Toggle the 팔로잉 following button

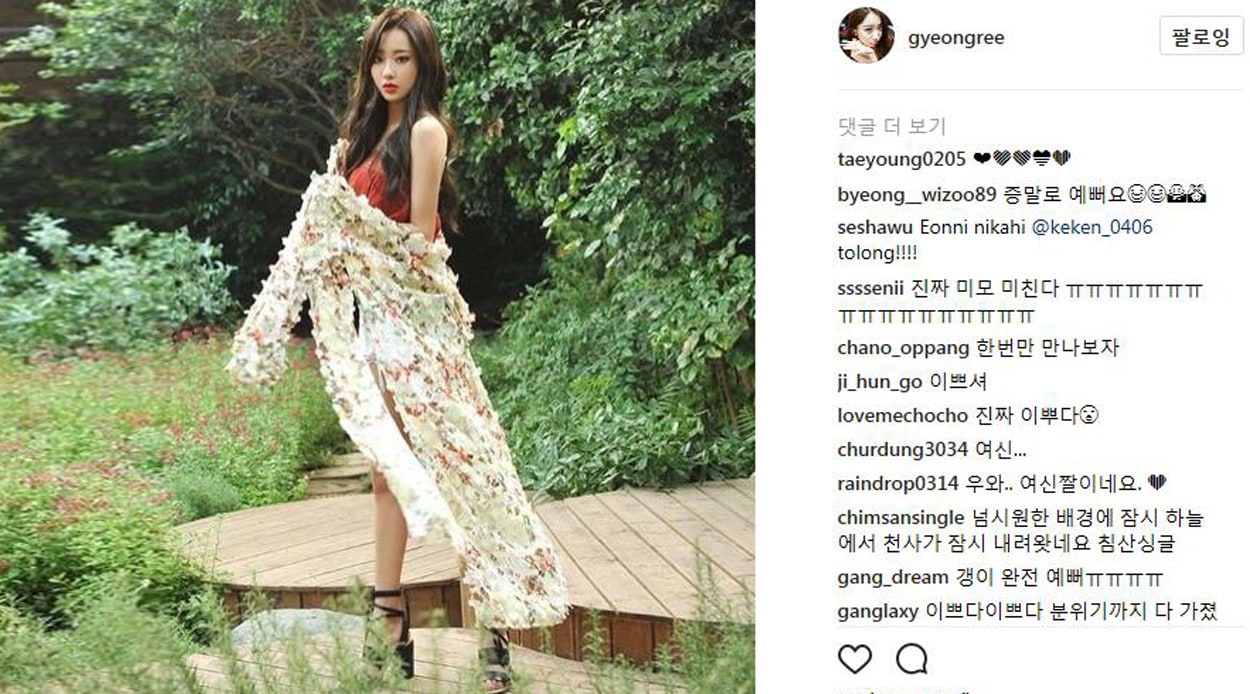point(1201,36)
